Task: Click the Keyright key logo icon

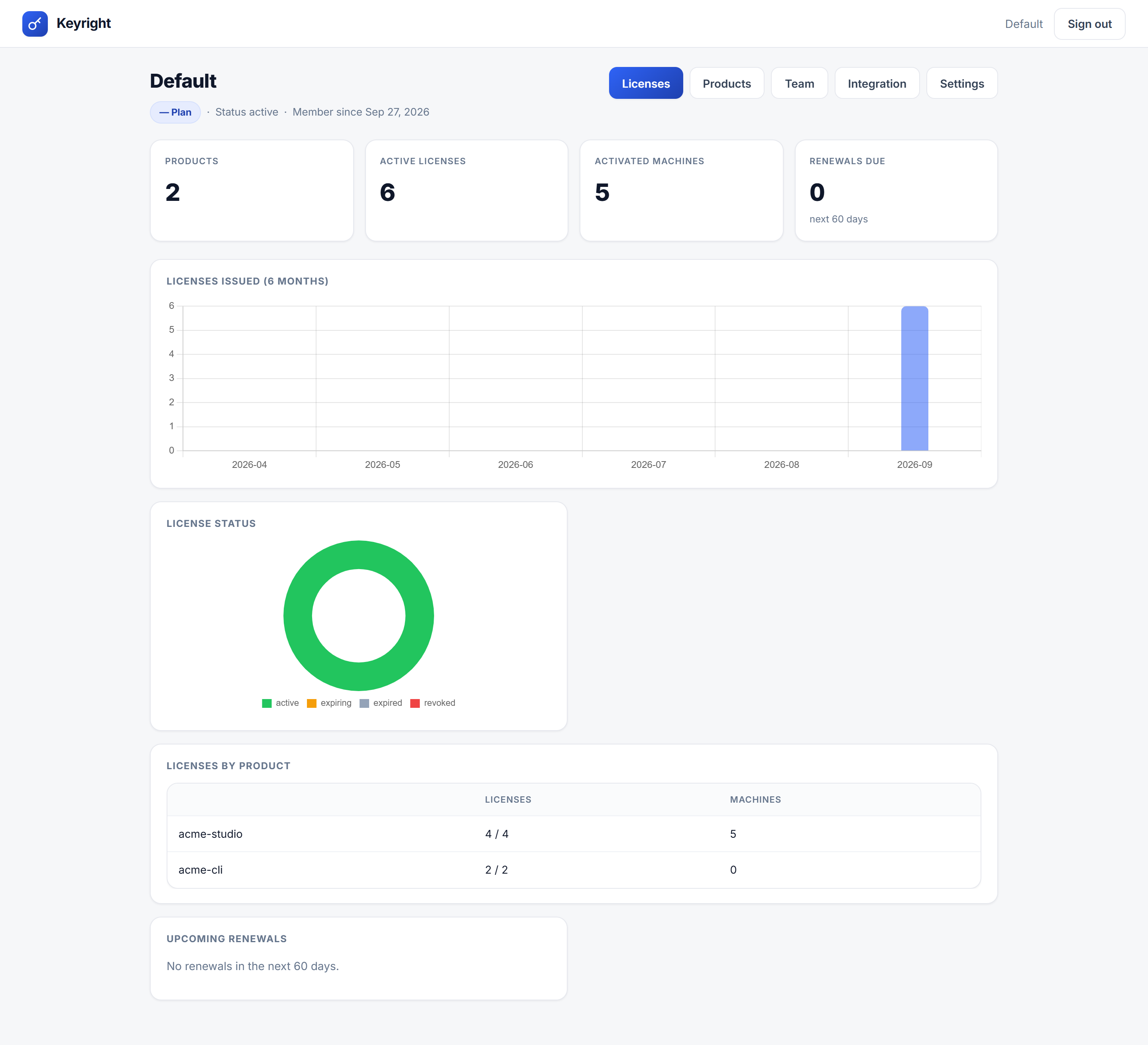Action: click(x=35, y=24)
